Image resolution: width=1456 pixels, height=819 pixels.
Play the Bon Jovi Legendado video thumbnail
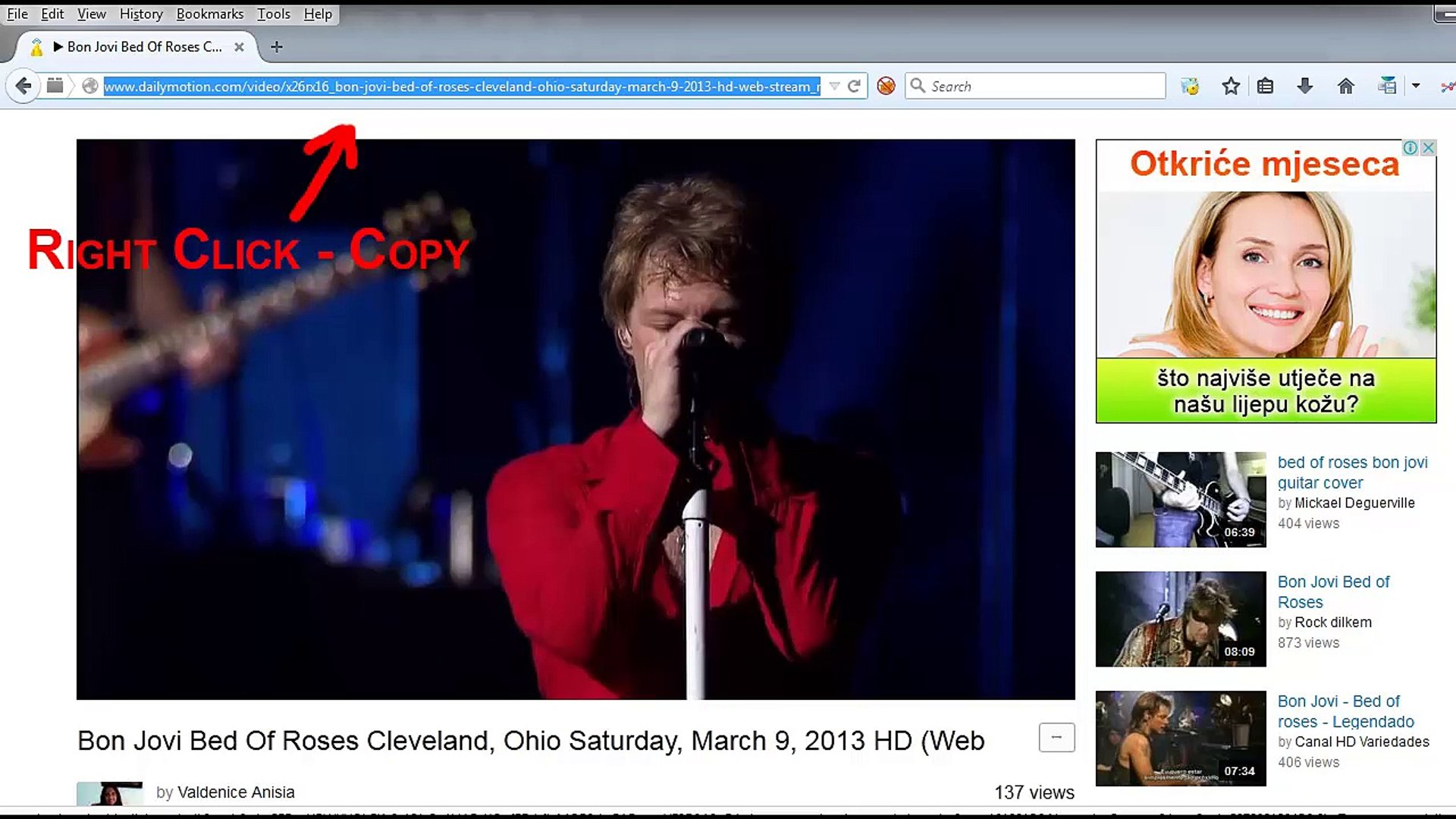pos(1180,736)
